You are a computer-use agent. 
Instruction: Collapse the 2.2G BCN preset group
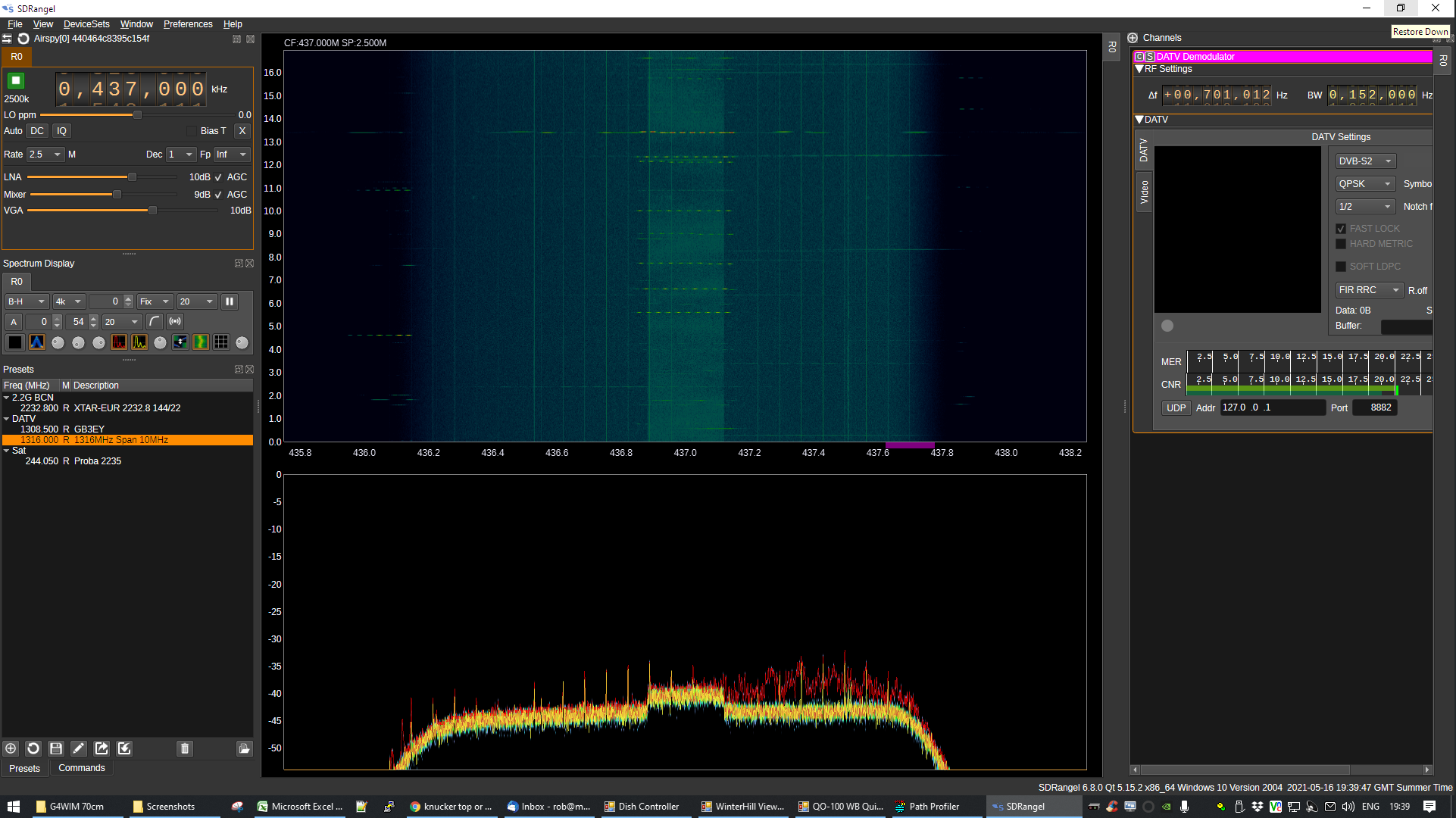coord(7,398)
